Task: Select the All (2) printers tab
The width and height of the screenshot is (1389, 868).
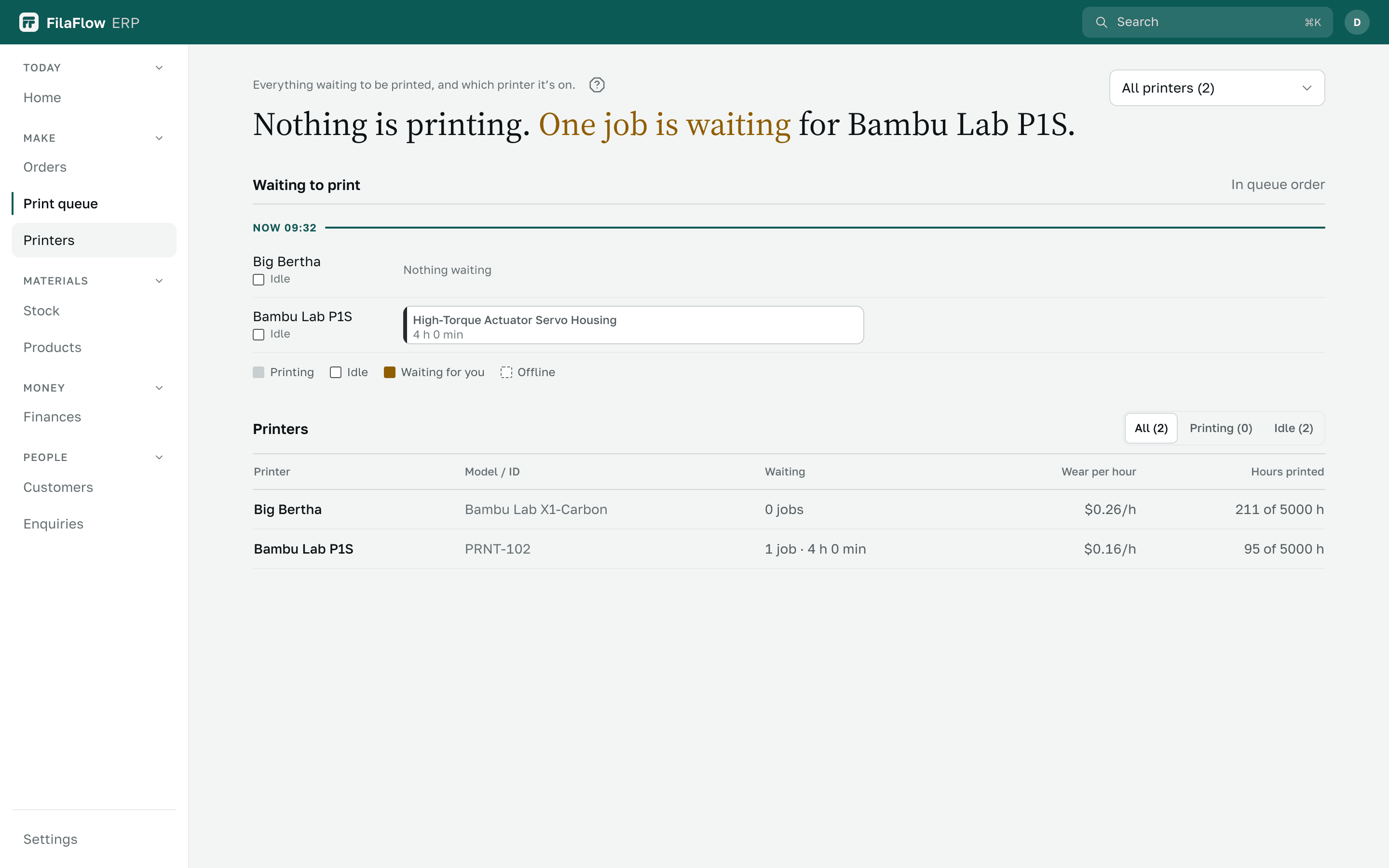Action: (1151, 428)
